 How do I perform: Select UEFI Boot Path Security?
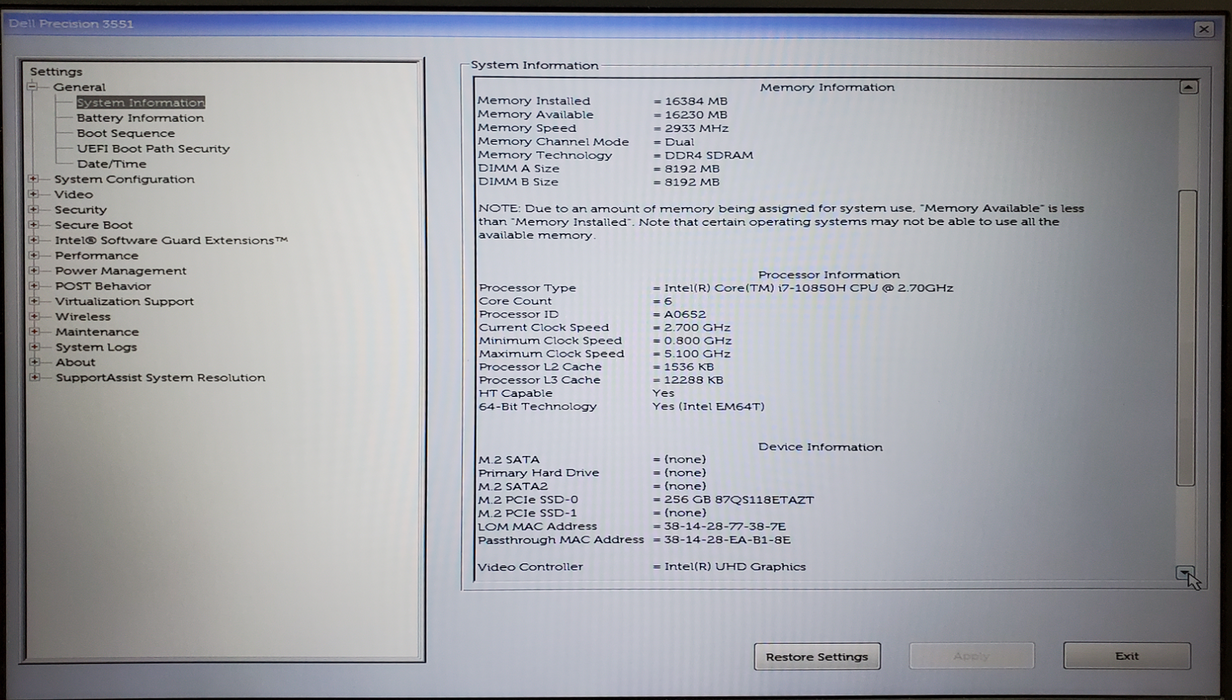[153, 149]
